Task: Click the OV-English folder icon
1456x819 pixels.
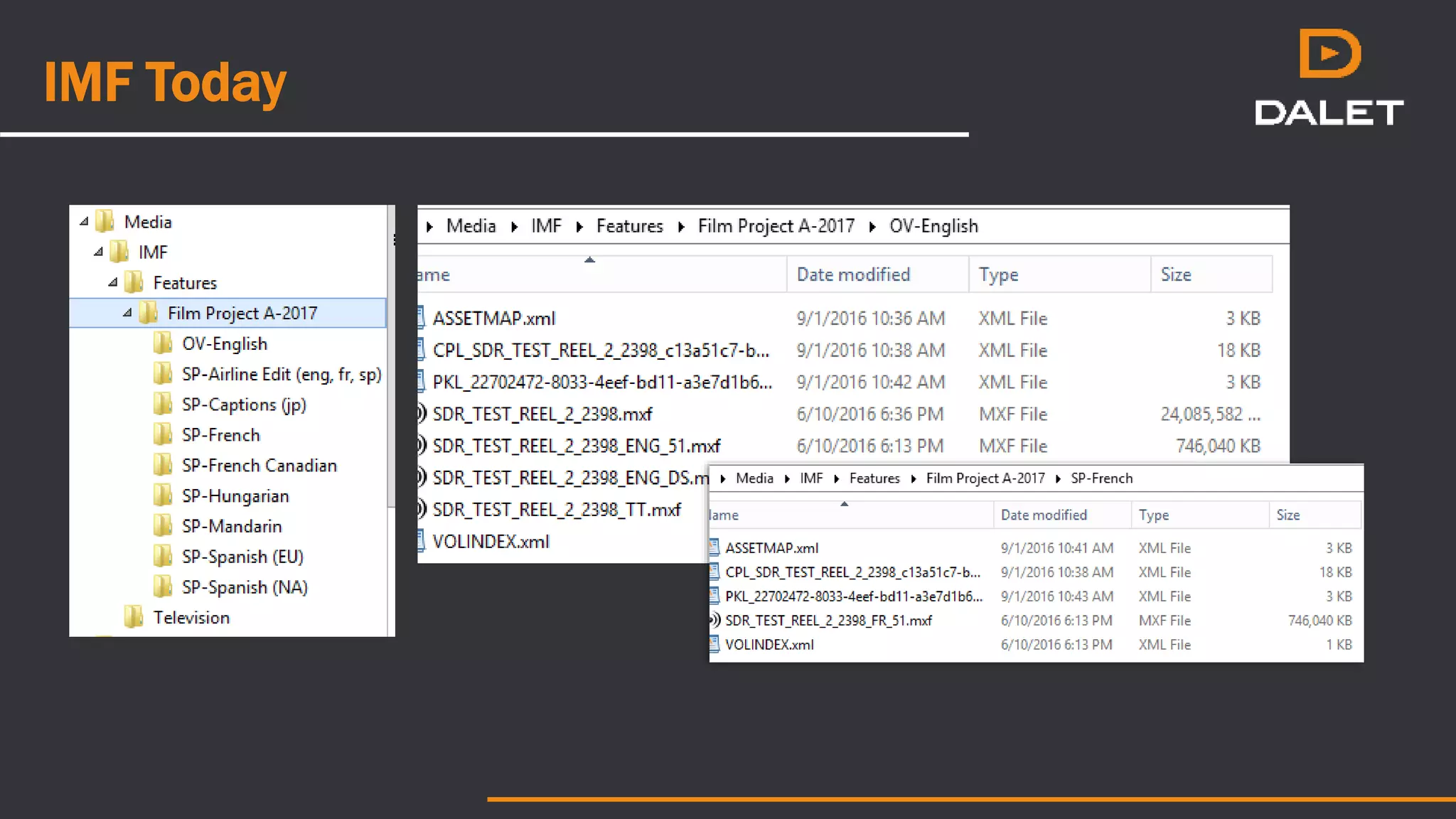Action: click(x=163, y=343)
